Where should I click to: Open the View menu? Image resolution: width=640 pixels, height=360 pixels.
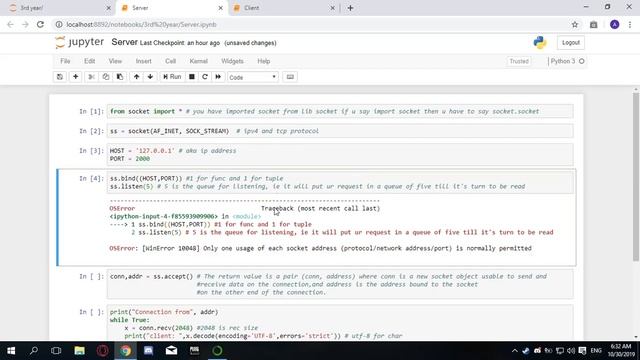point(115,61)
